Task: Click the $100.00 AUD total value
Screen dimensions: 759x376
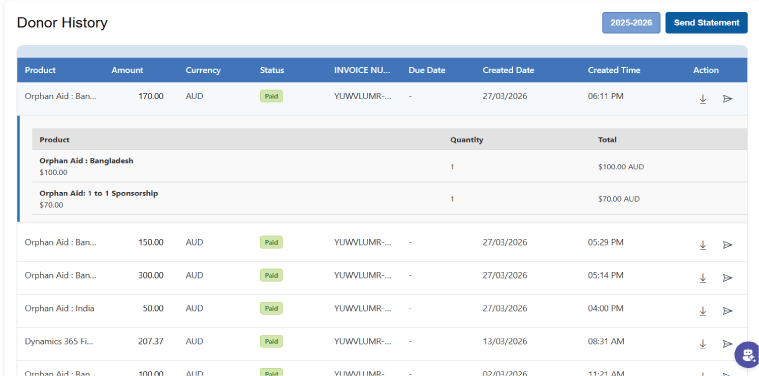Action: pos(621,167)
